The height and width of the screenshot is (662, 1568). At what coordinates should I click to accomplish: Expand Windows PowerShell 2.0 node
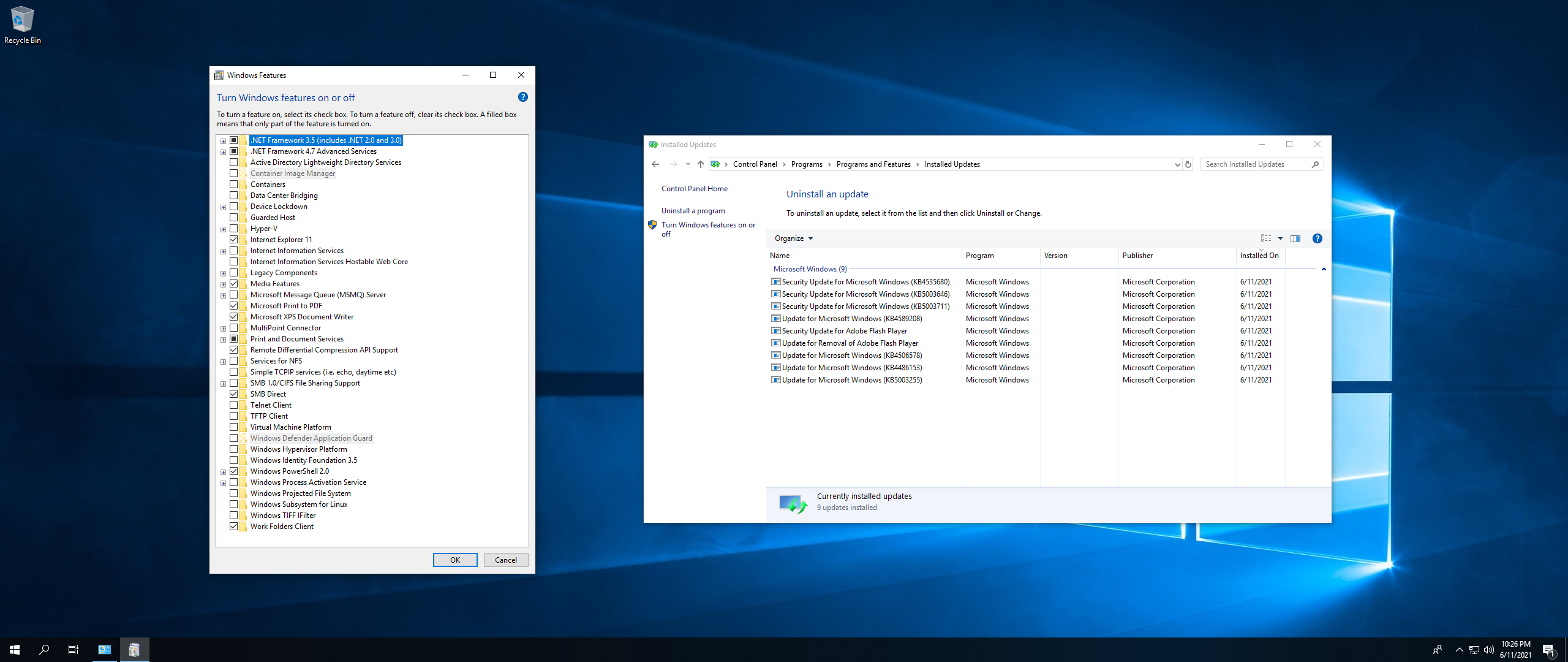pyautogui.click(x=223, y=472)
